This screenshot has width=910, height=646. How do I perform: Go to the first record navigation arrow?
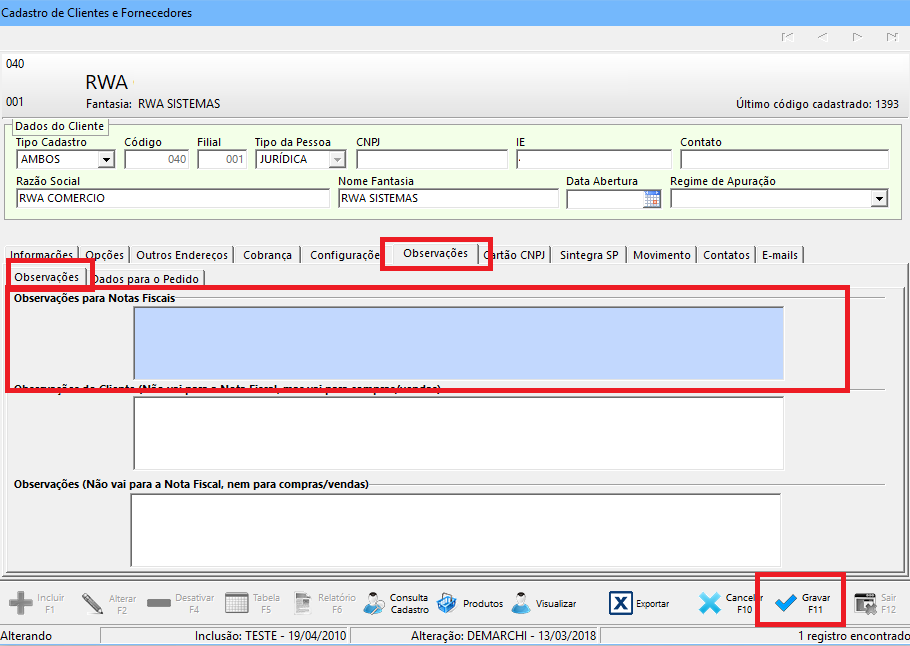coord(787,37)
